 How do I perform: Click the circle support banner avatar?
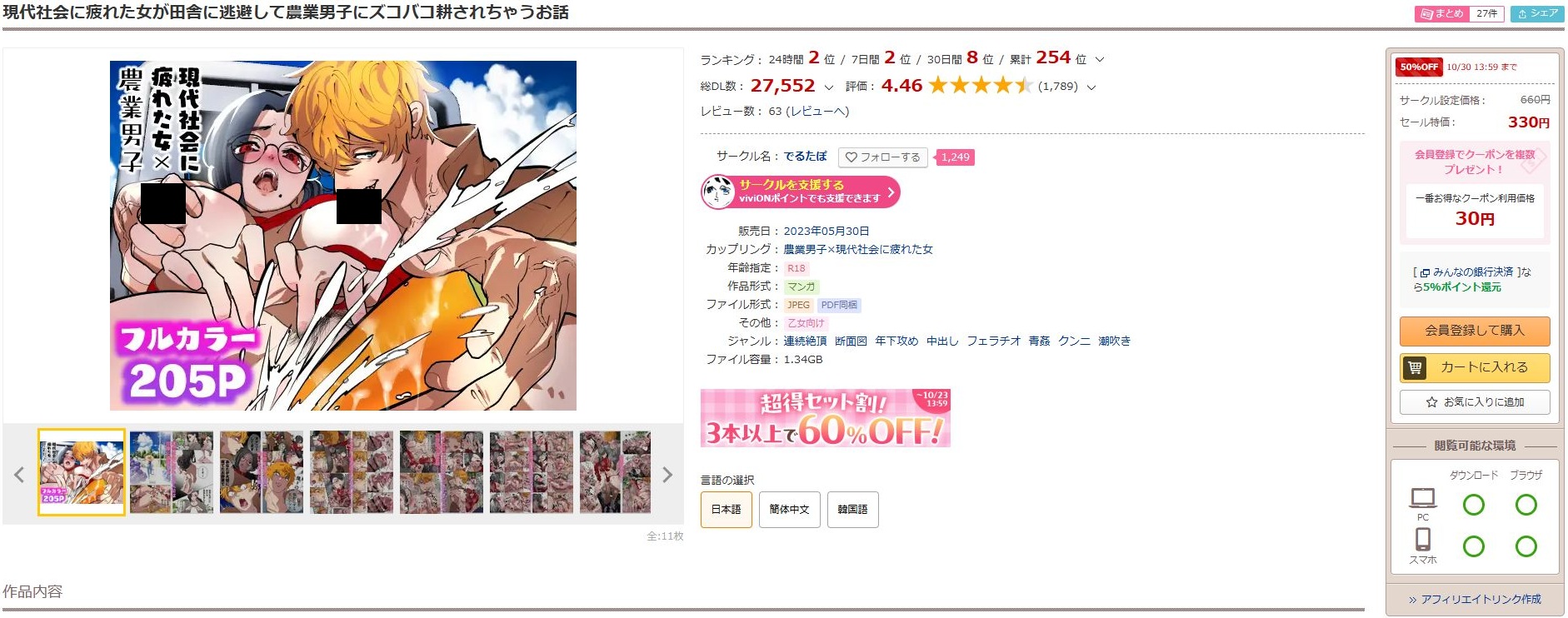click(718, 192)
